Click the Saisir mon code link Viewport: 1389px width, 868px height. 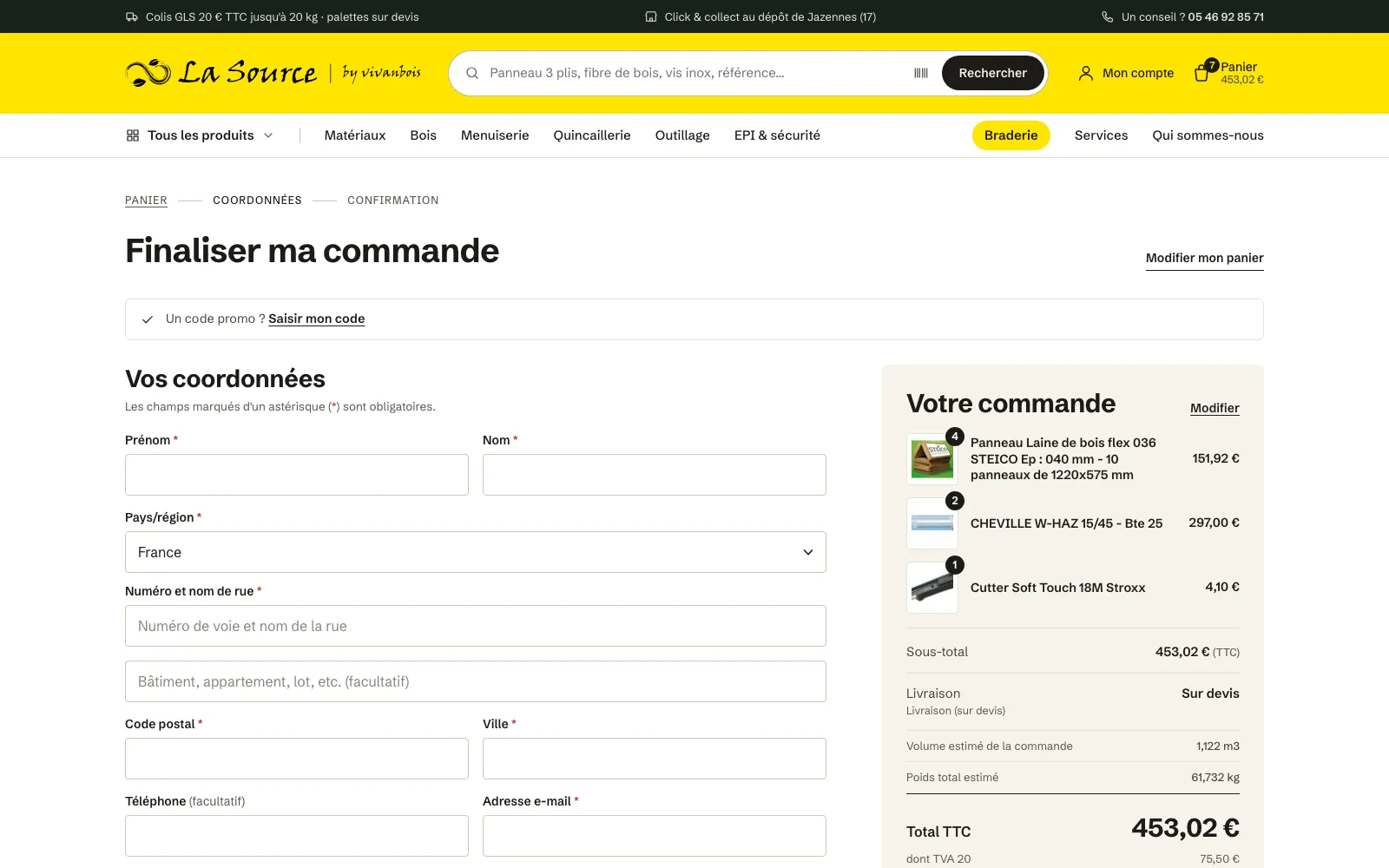(x=316, y=319)
